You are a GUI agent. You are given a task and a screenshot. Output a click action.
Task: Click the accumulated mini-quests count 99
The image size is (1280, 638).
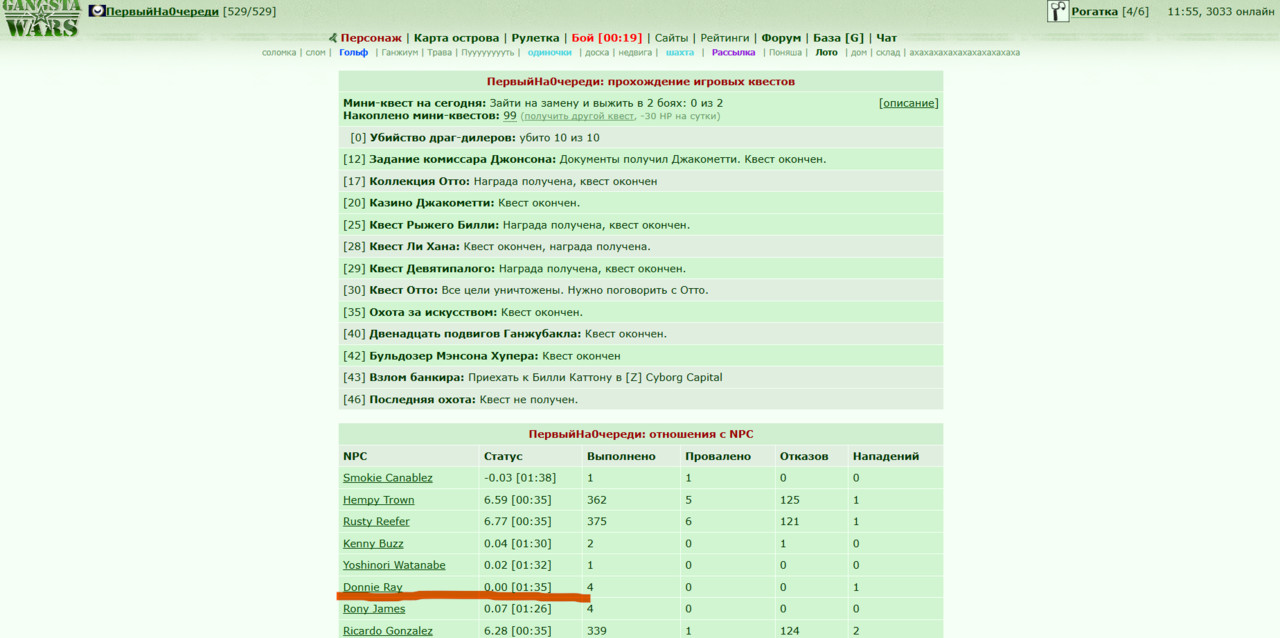pyautogui.click(x=510, y=116)
